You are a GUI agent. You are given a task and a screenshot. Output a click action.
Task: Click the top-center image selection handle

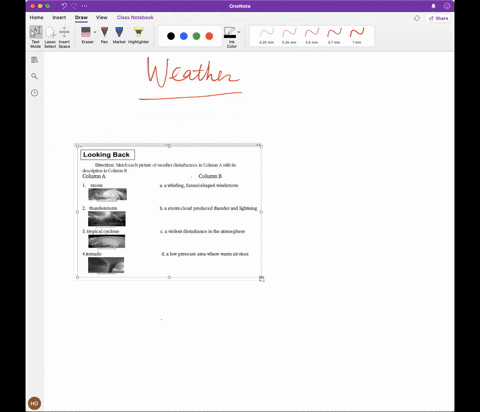(x=169, y=146)
